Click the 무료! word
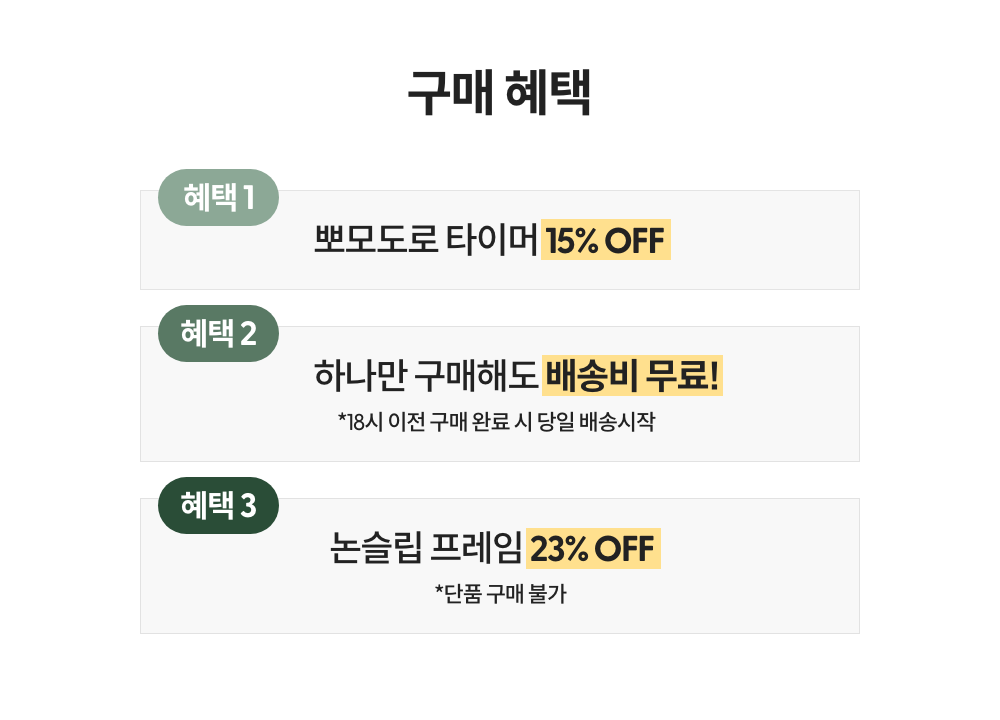1000x720 pixels. click(x=683, y=377)
